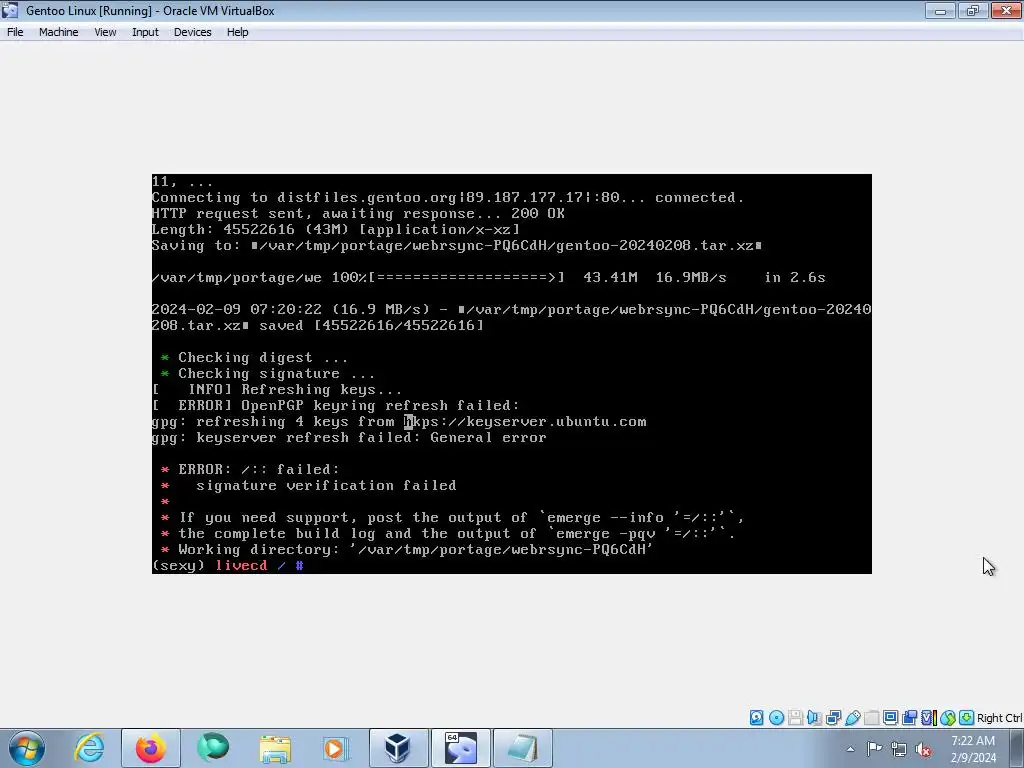Click the 'Refreshing keys...' info line
Image resolution: width=1024 pixels, height=768 pixels.
277,389
